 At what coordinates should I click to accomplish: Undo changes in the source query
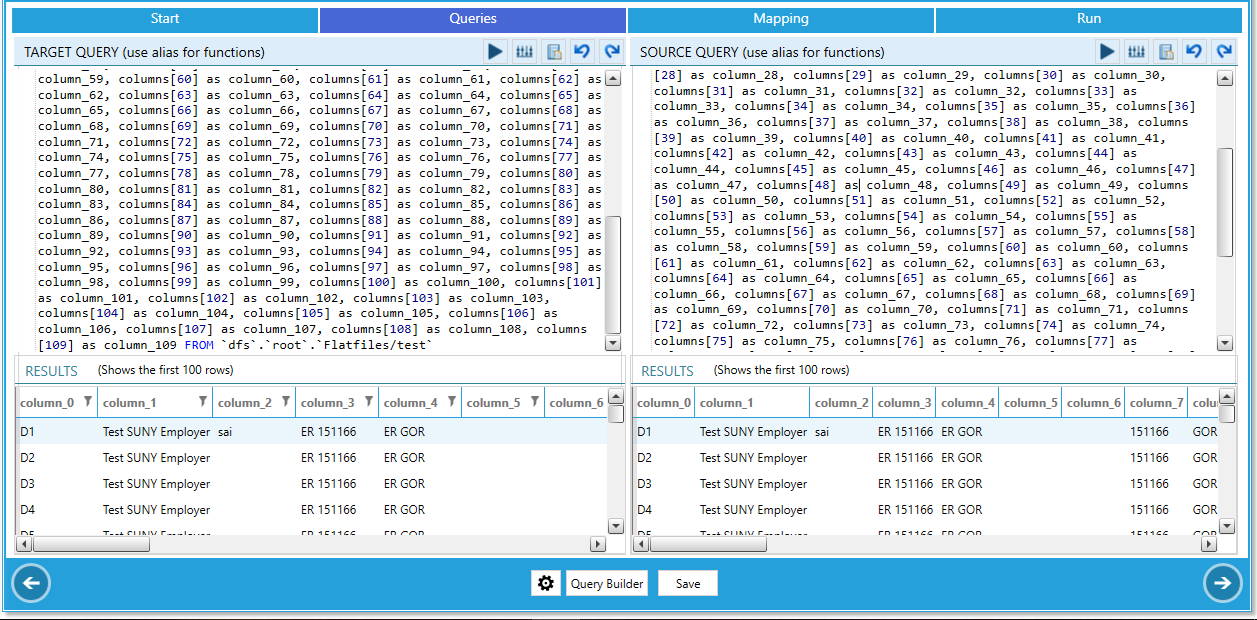click(1194, 51)
